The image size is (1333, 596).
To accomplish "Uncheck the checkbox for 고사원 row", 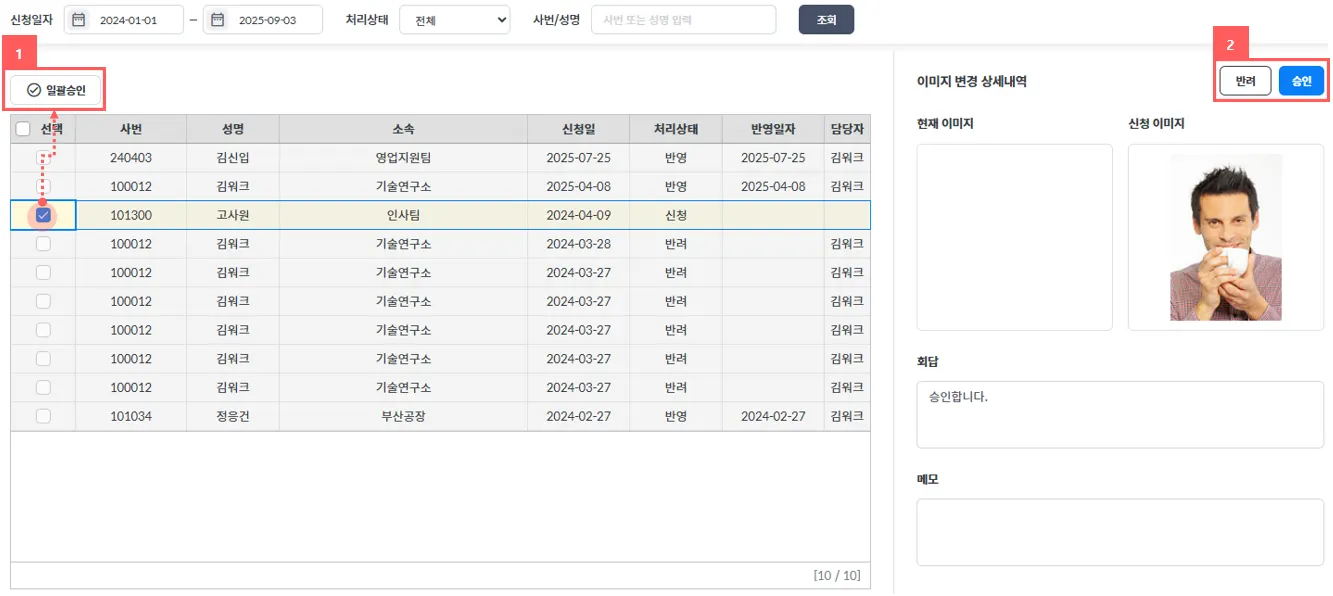I will coord(43,215).
